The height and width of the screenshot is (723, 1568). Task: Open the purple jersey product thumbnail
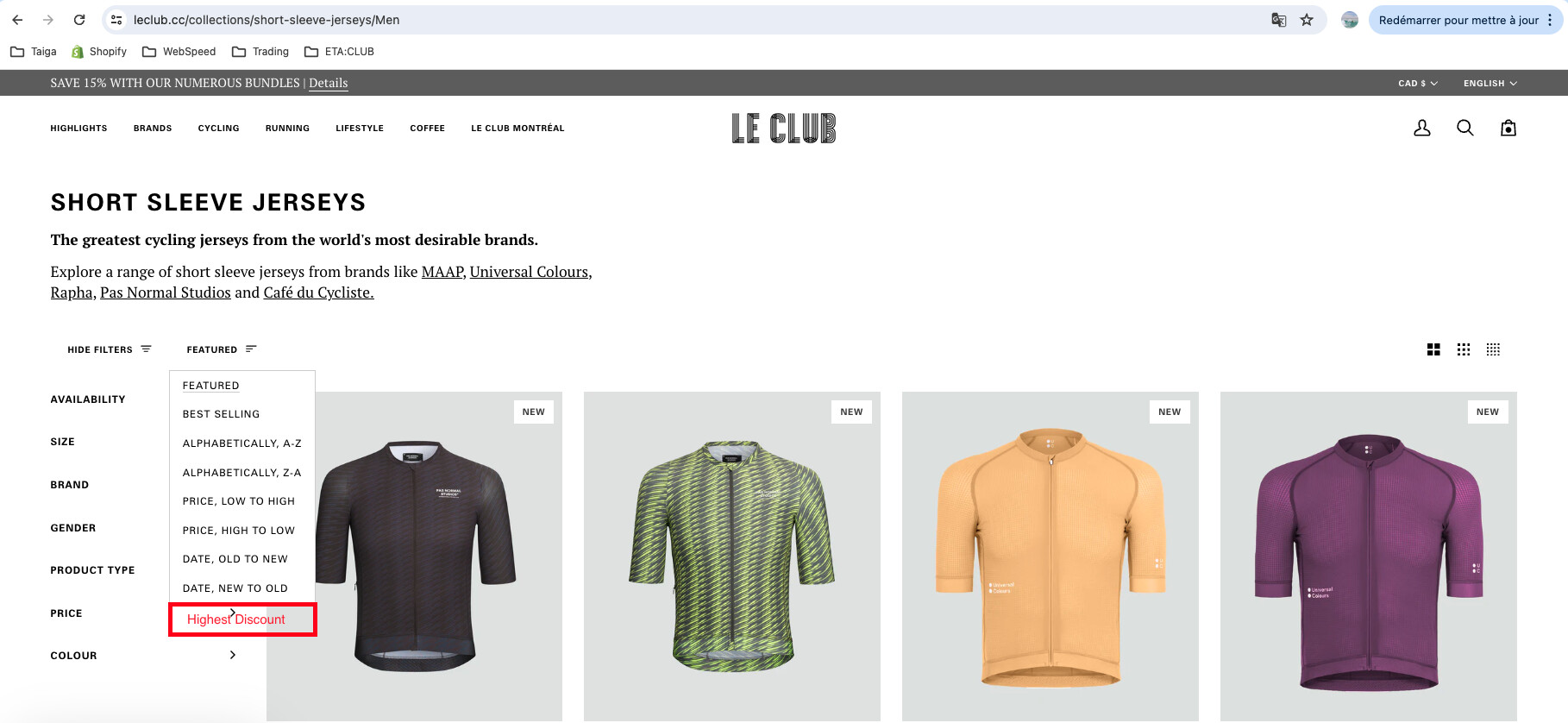[1369, 556]
